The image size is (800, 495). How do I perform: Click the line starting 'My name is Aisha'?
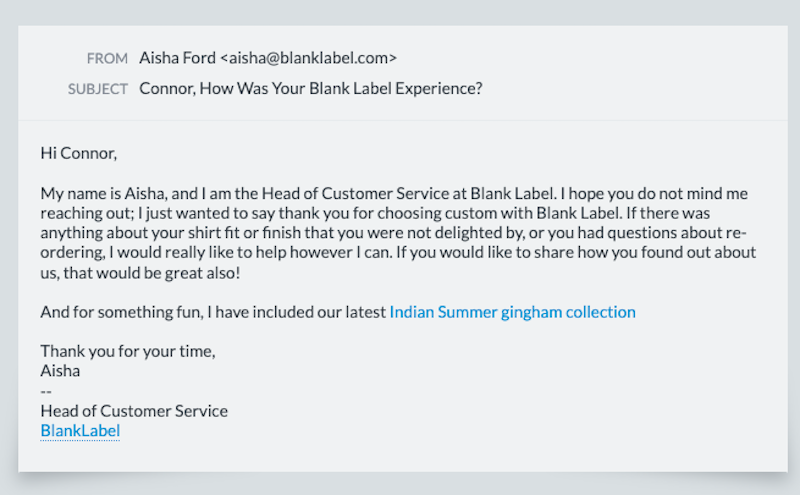tap(394, 193)
